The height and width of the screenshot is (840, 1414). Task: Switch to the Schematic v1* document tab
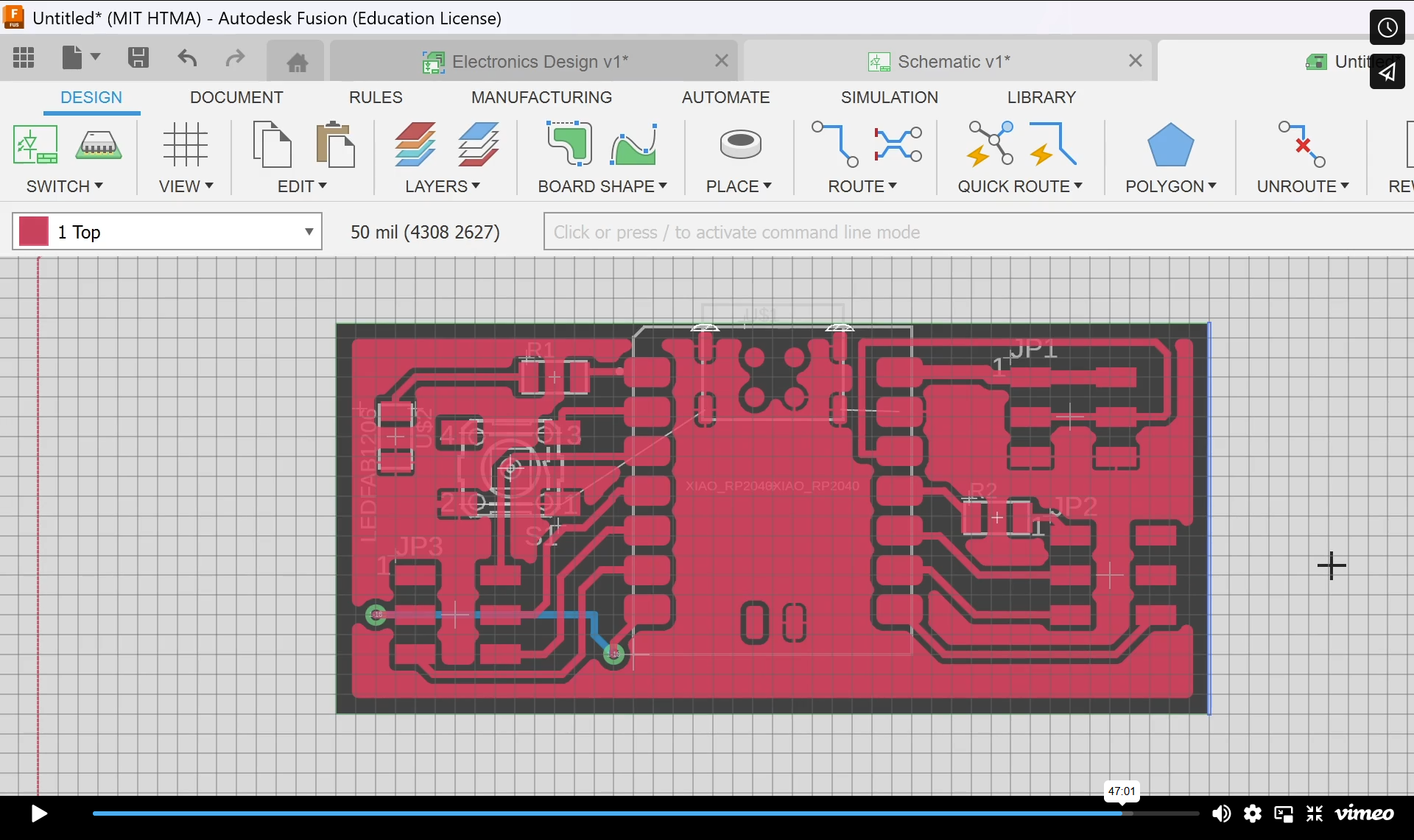click(x=951, y=62)
